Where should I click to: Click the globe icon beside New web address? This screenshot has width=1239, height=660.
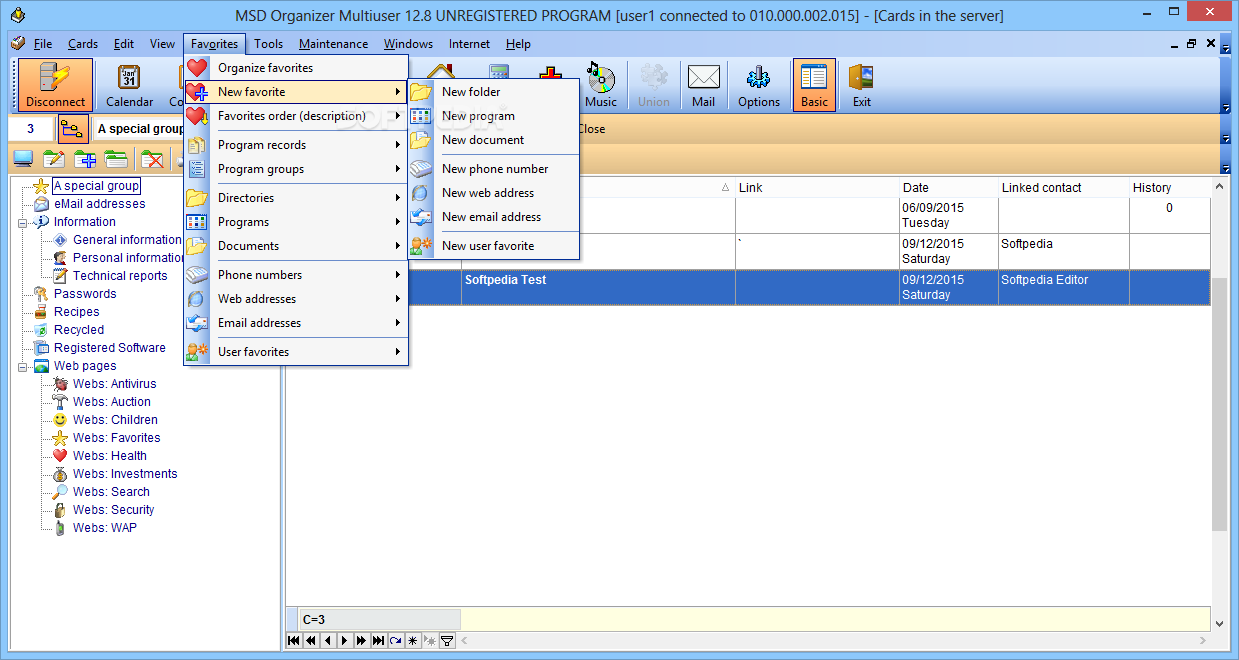(421, 193)
